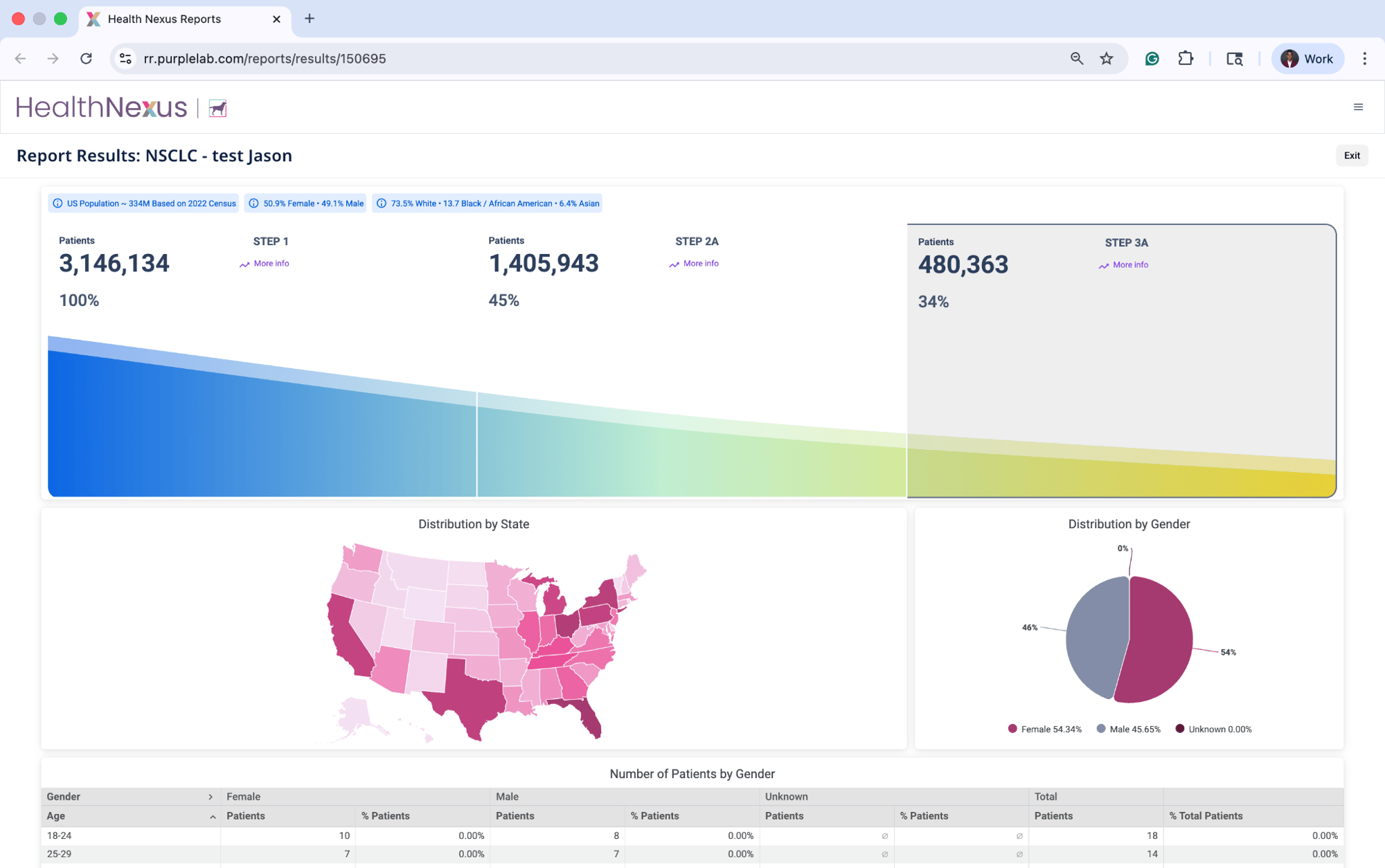Toggle Female series in pie legend
1385x868 pixels.
(1045, 729)
